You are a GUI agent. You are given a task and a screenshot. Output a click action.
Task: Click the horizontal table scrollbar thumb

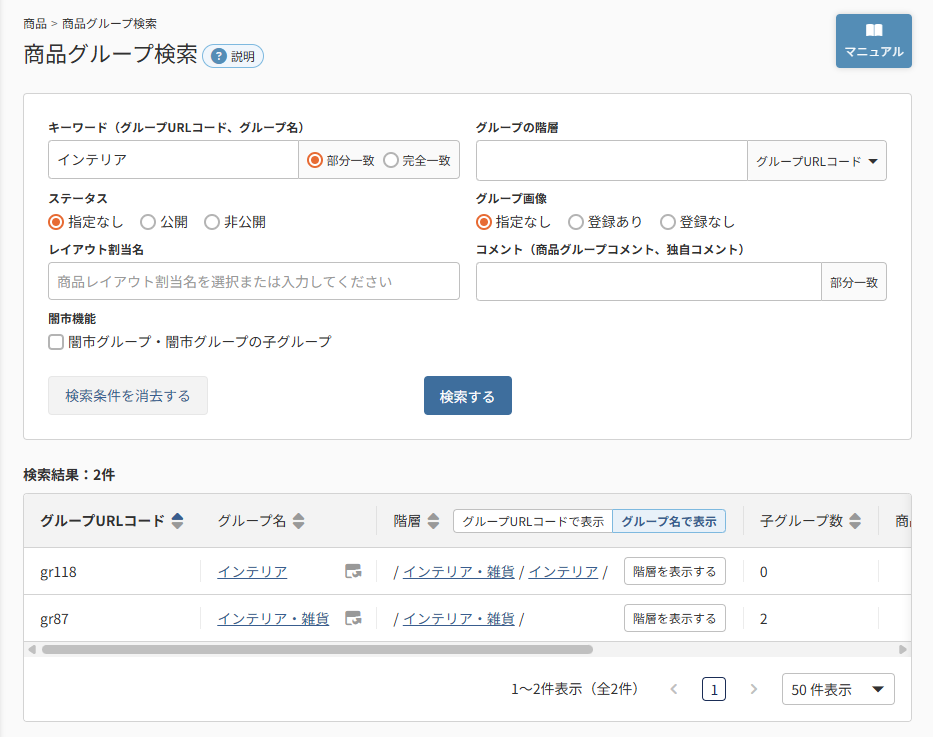pyautogui.click(x=317, y=649)
